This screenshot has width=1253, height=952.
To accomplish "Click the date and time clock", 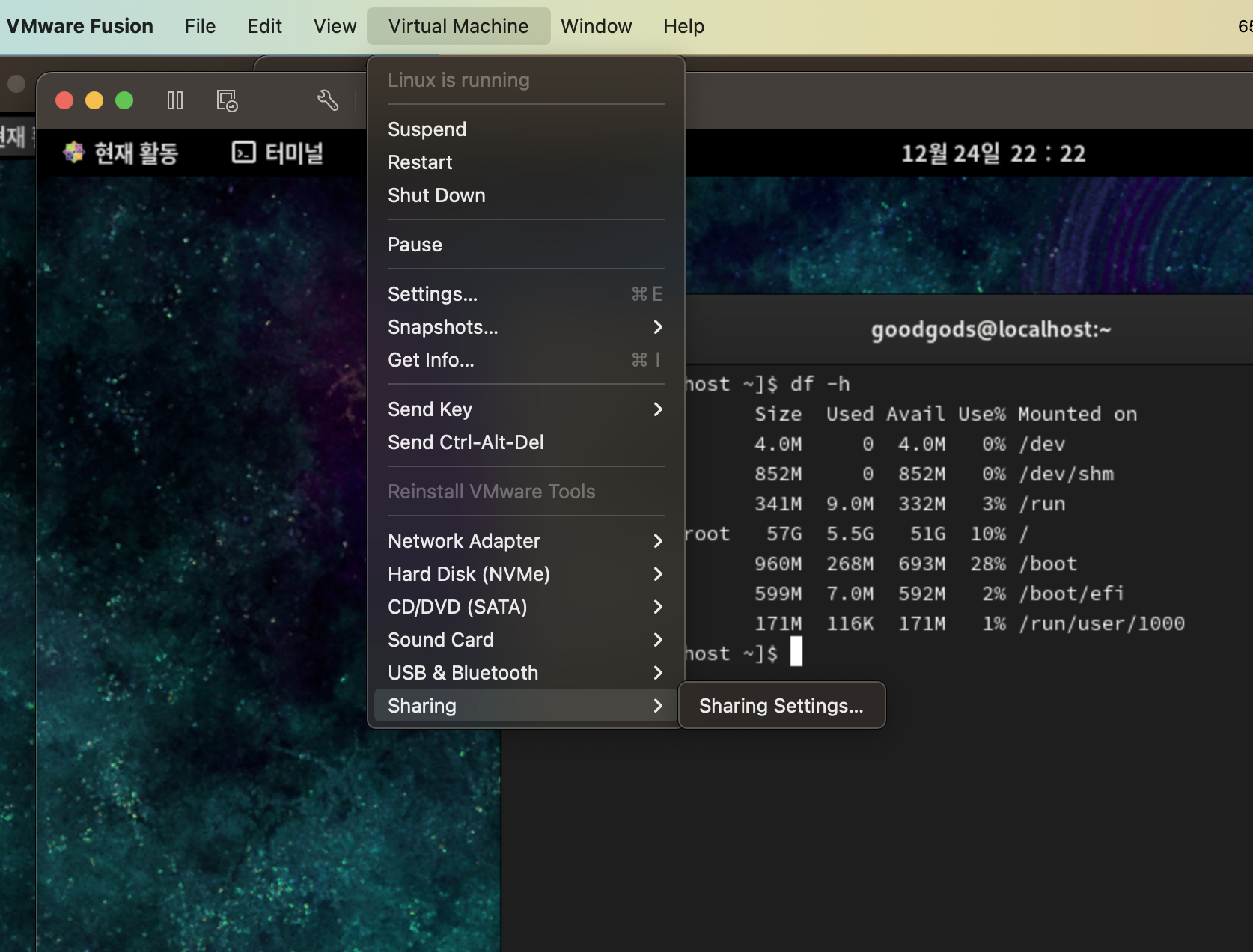I will point(993,153).
